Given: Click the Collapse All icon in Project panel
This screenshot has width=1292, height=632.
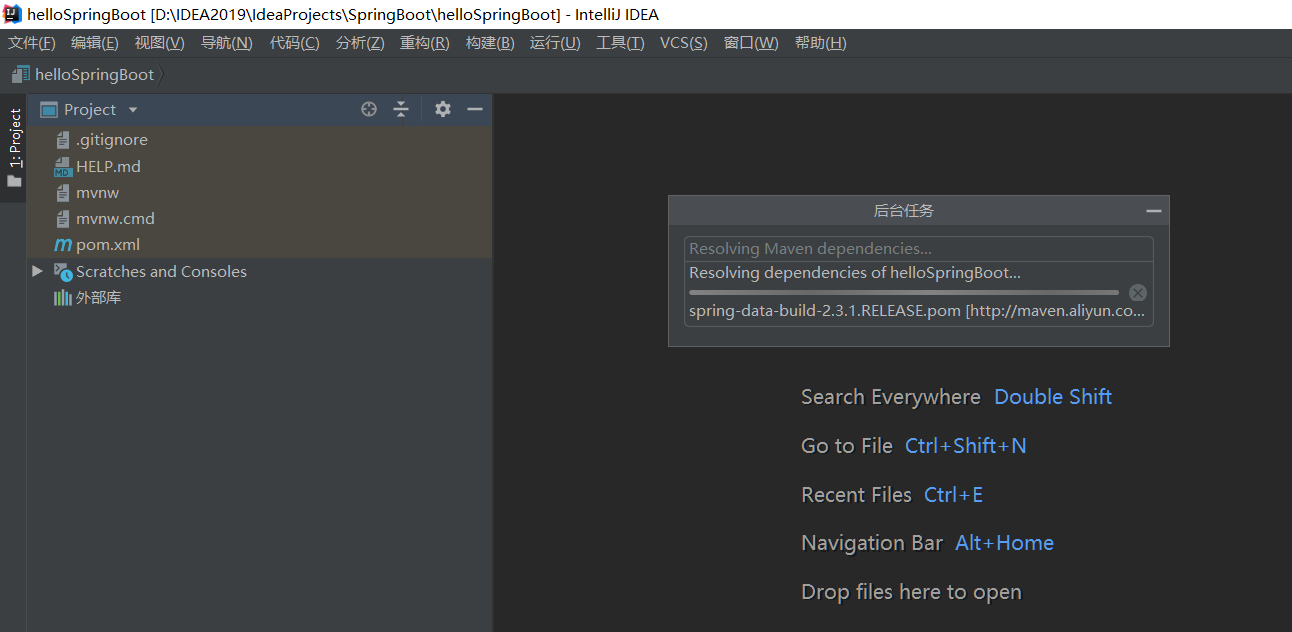Looking at the screenshot, I should (401, 110).
